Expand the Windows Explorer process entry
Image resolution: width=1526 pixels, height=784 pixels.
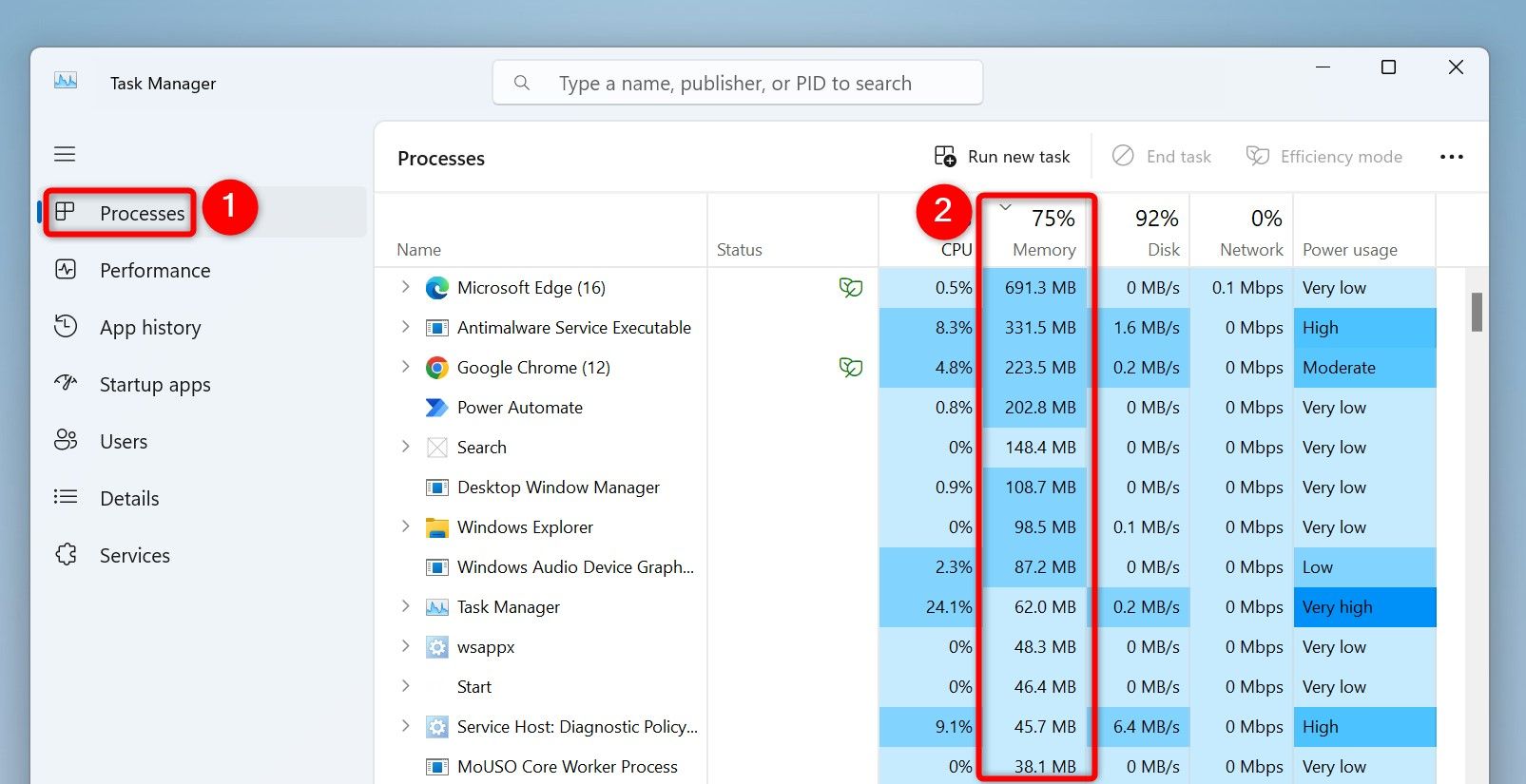(x=406, y=526)
